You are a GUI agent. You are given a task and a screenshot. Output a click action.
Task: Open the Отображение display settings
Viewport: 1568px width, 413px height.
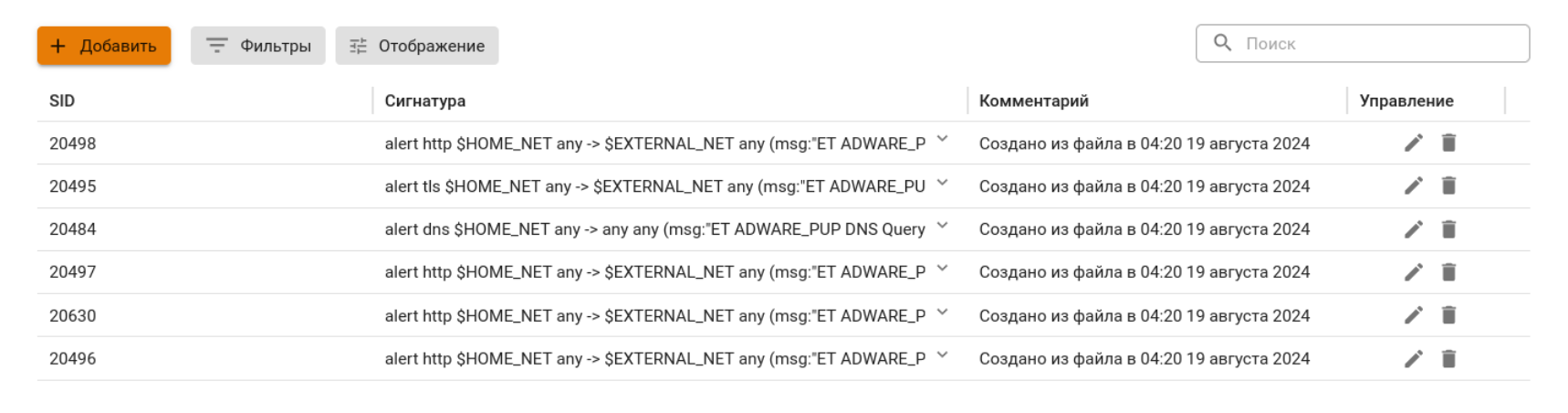(417, 46)
